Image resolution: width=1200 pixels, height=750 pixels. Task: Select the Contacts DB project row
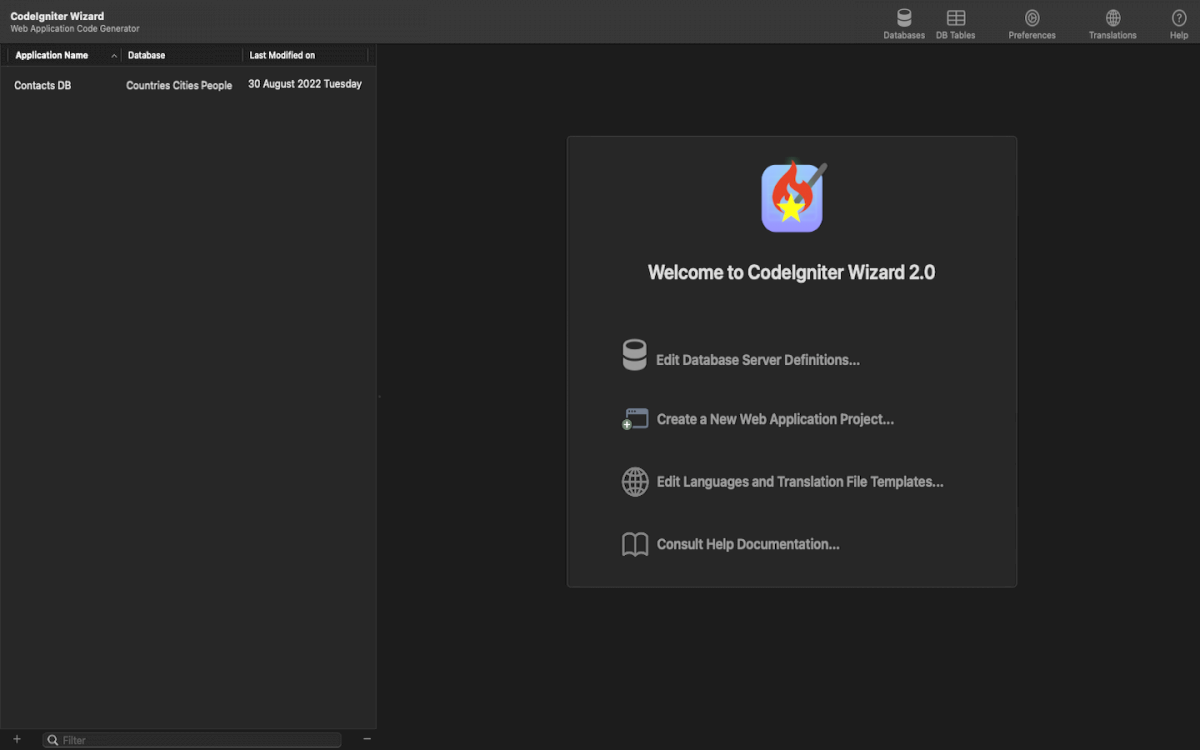[43, 86]
